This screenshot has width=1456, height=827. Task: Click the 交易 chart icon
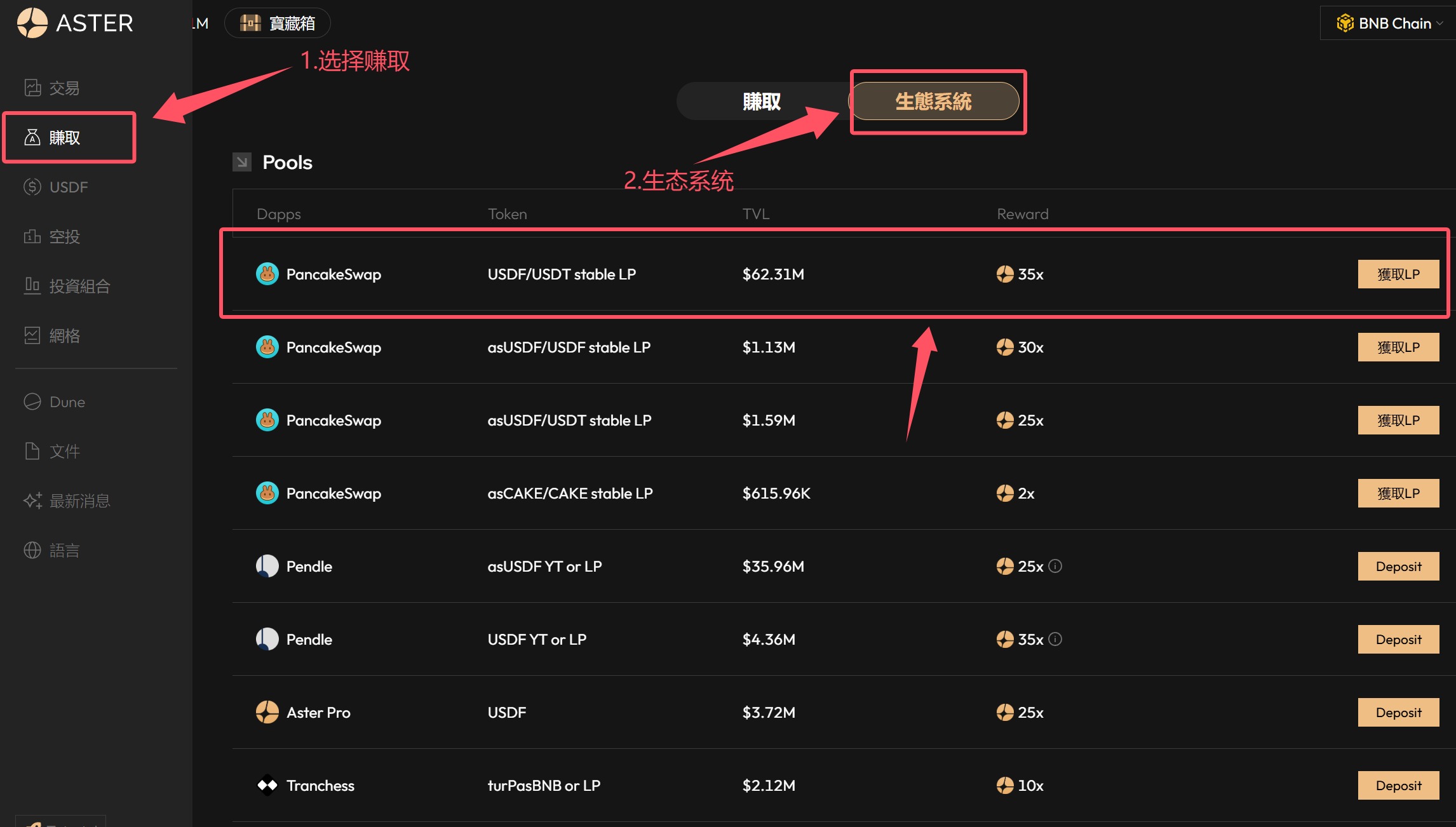[x=32, y=88]
